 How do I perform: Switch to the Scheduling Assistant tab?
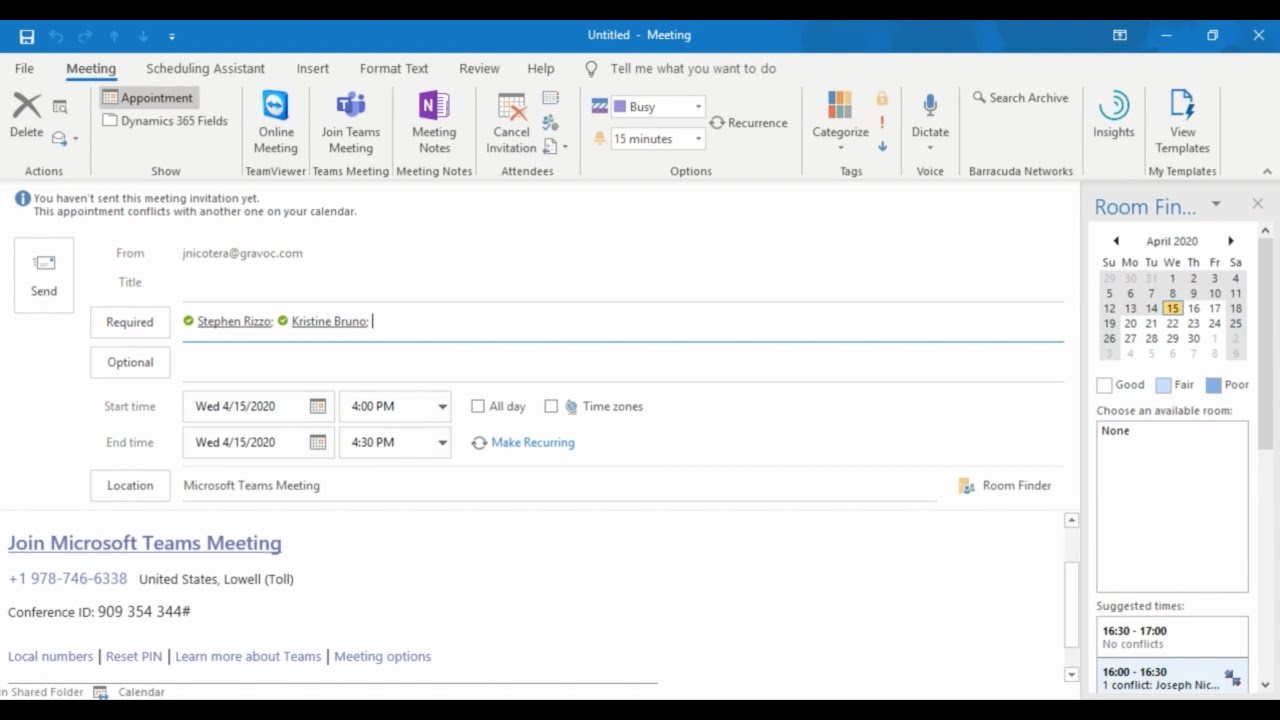tap(205, 68)
